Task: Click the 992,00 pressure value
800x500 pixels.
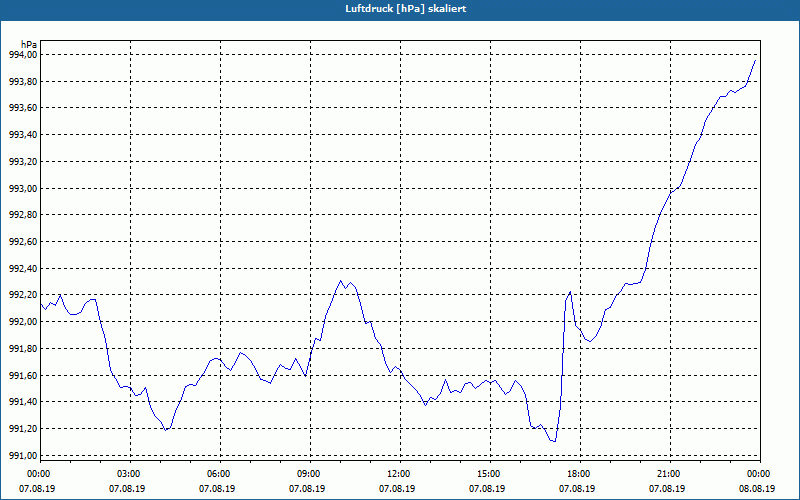Action: tap(23, 322)
